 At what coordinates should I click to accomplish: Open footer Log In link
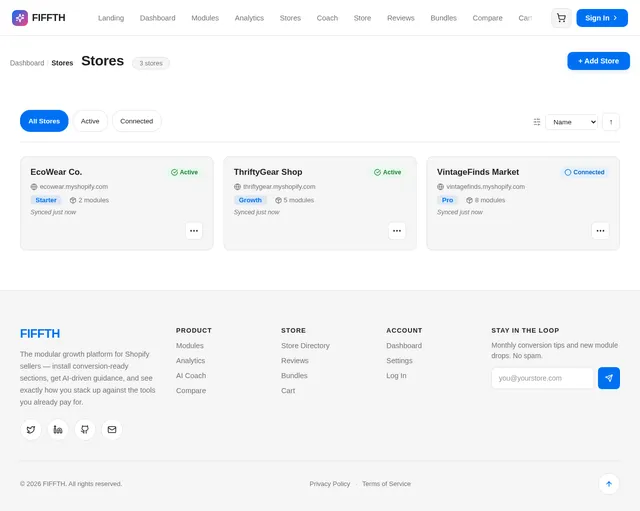point(396,375)
